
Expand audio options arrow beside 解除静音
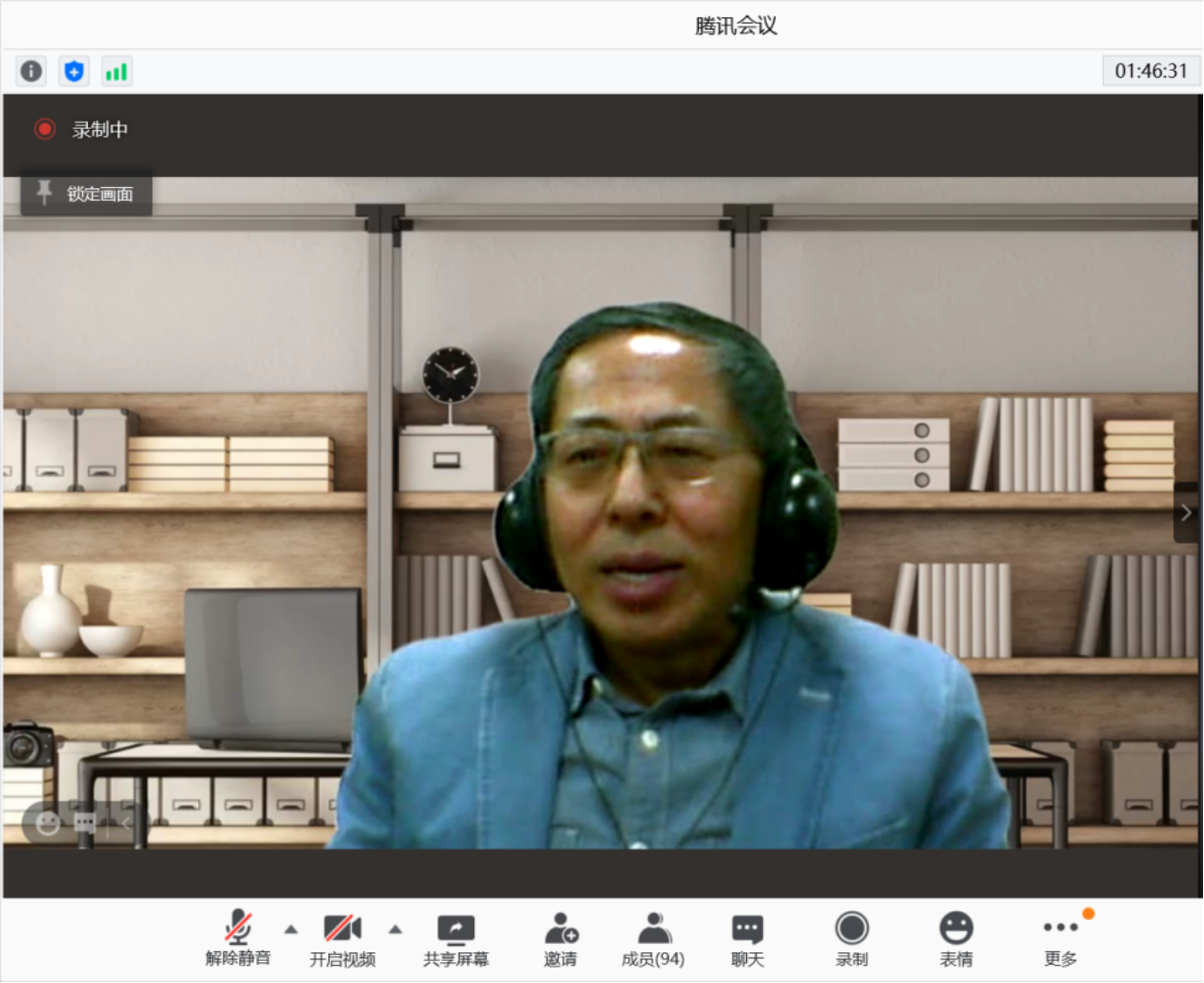tap(291, 928)
